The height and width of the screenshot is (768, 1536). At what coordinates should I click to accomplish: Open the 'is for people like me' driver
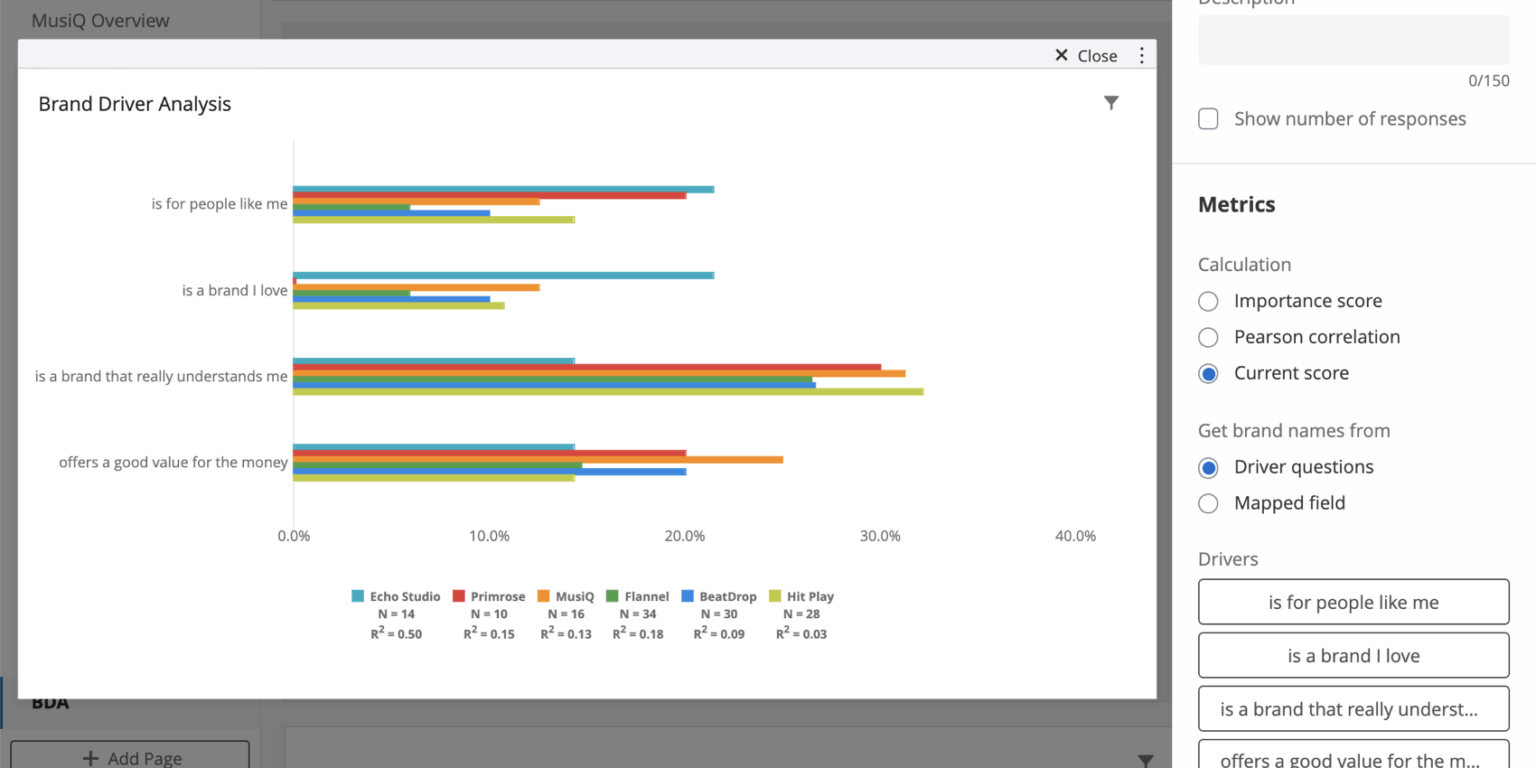(x=1354, y=602)
